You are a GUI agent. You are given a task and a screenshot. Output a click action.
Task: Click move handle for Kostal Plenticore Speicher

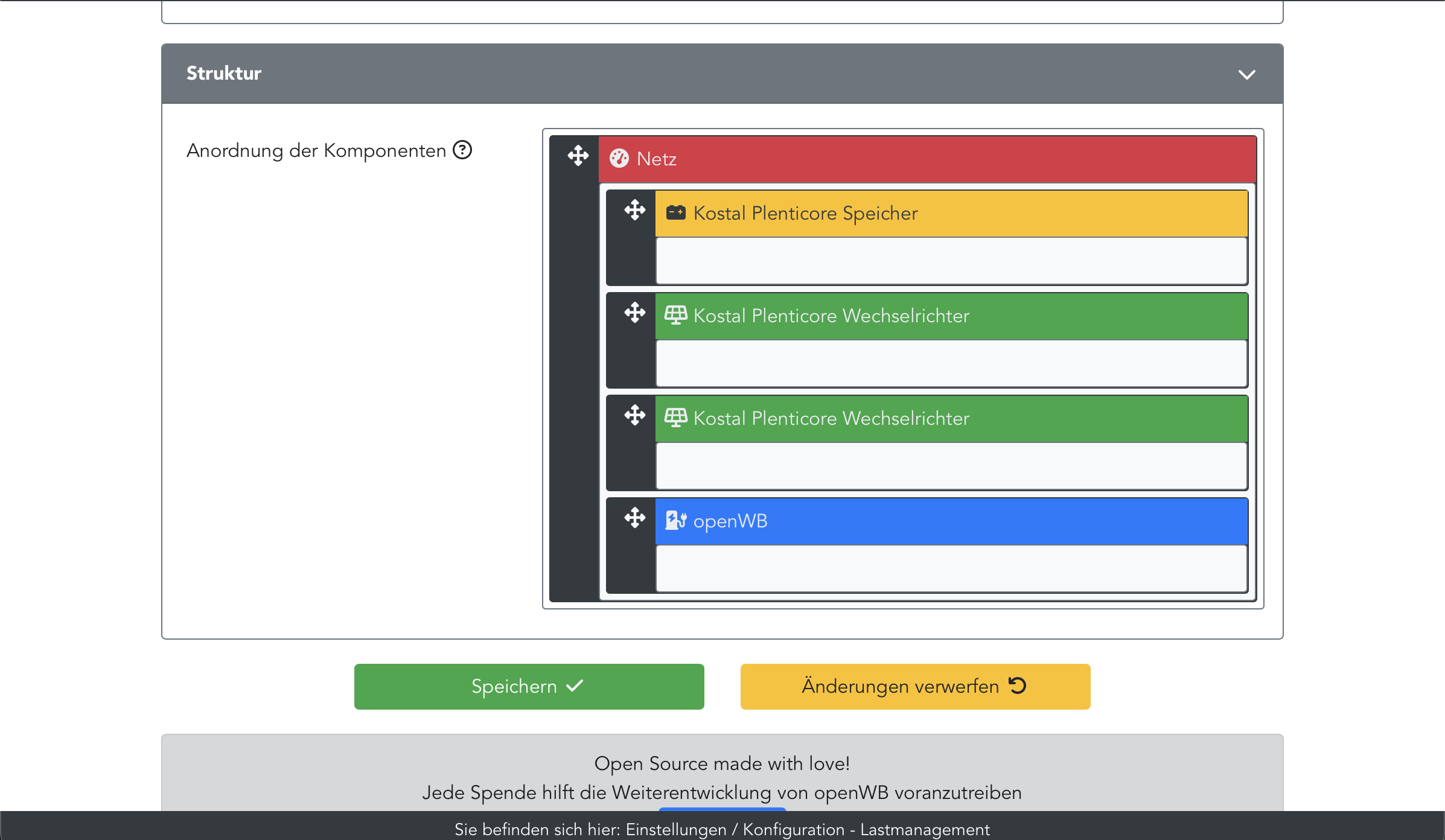pyautogui.click(x=634, y=210)
